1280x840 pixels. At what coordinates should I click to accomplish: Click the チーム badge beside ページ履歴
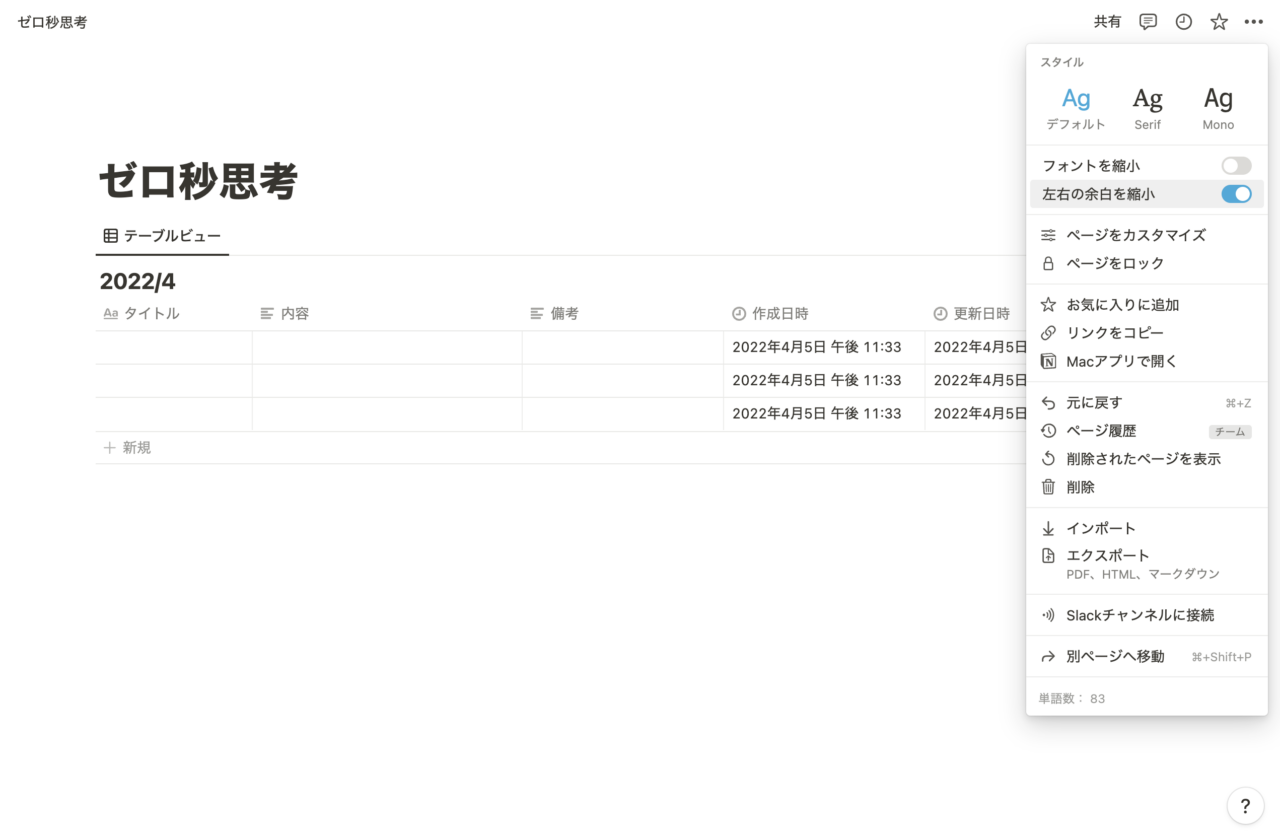click(1230, 432)
